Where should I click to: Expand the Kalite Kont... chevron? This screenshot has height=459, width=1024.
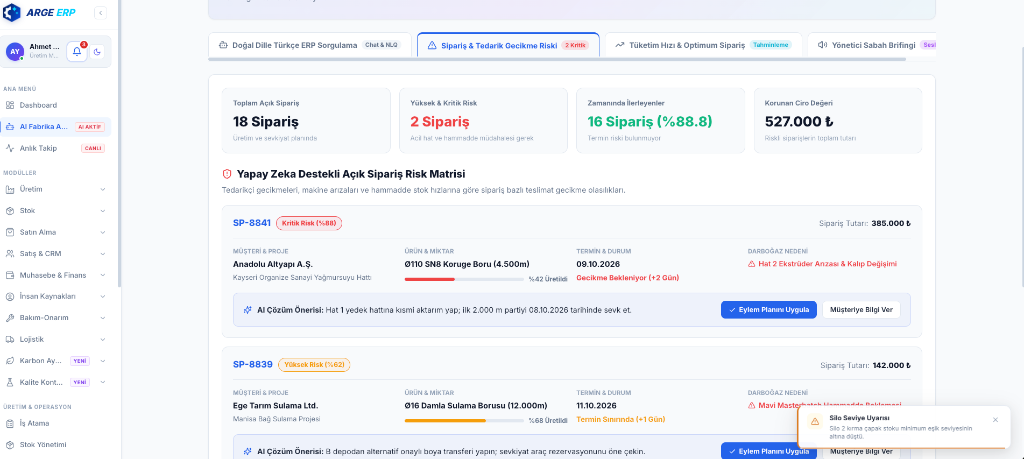point(103,382)
